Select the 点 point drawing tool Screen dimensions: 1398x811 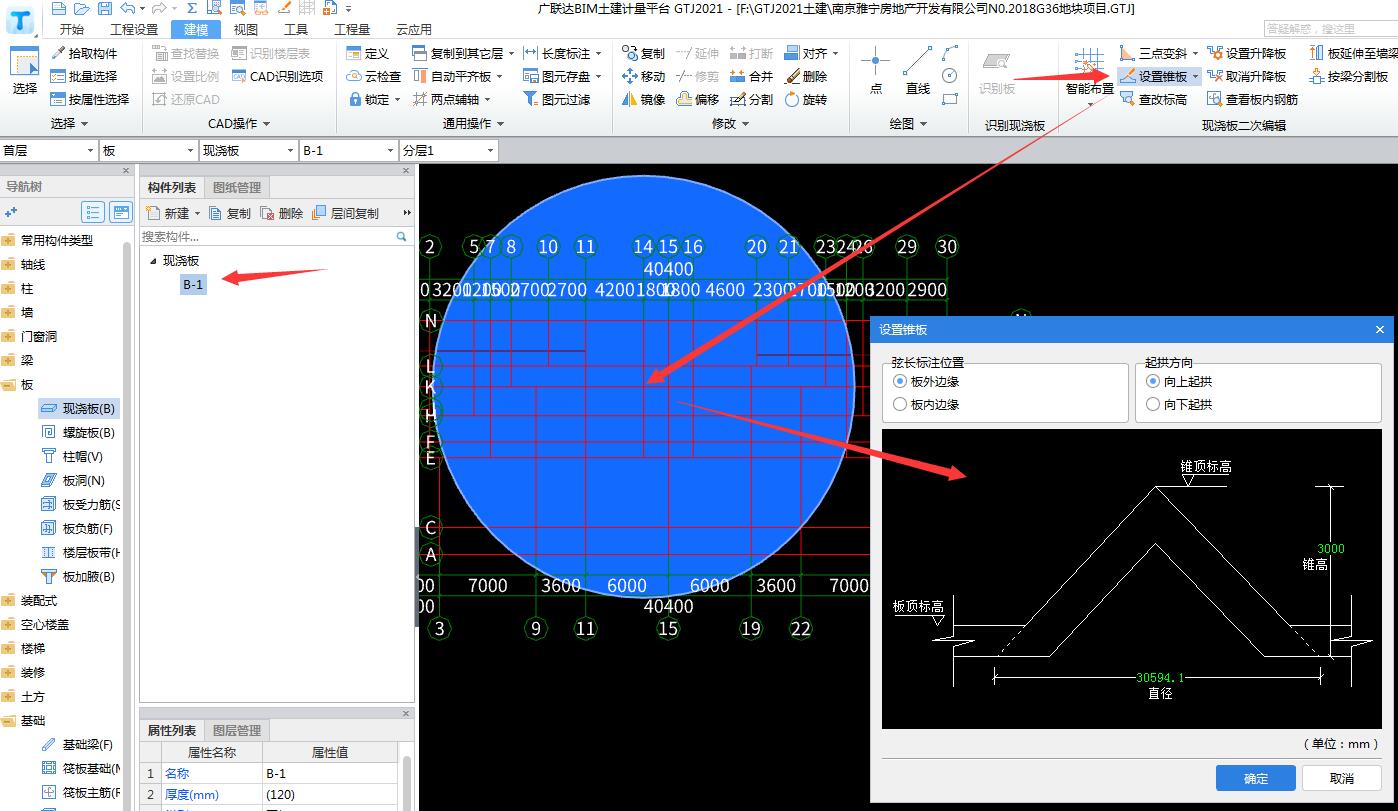pos(876,70)
